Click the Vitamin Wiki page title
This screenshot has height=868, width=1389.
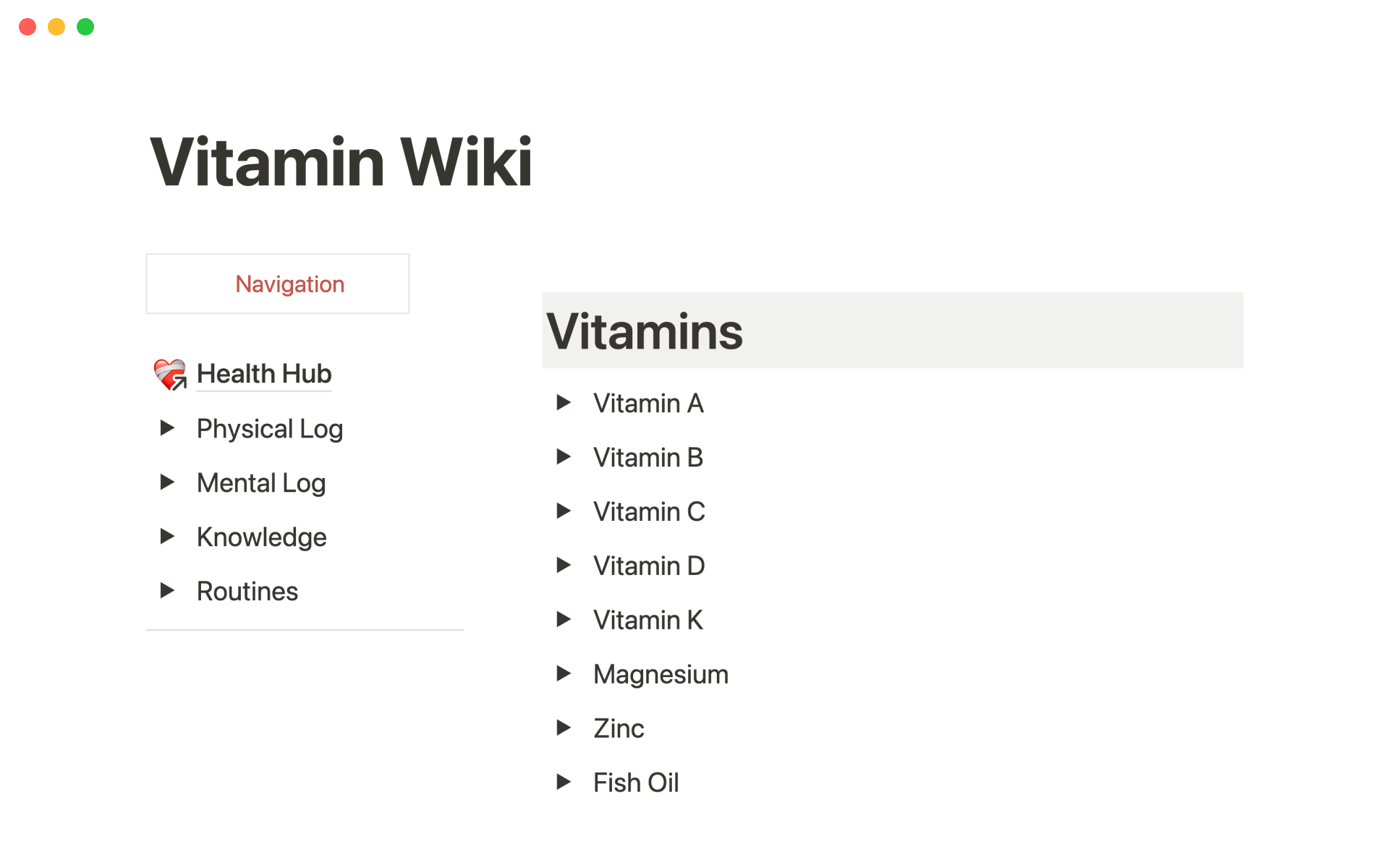pos(341,162)
